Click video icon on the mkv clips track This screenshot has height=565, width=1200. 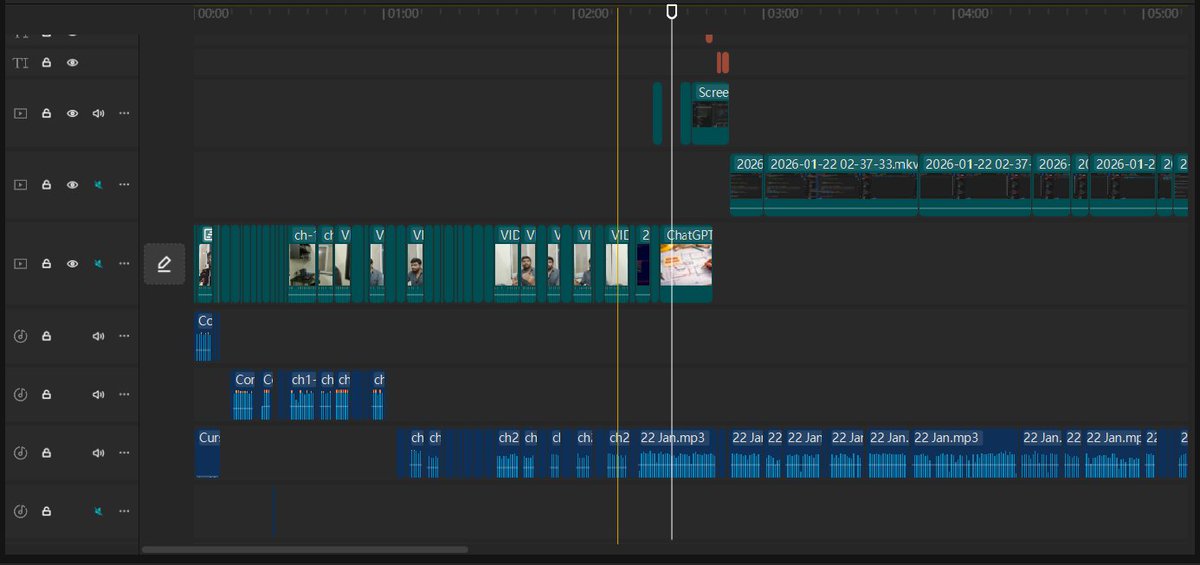20,185
